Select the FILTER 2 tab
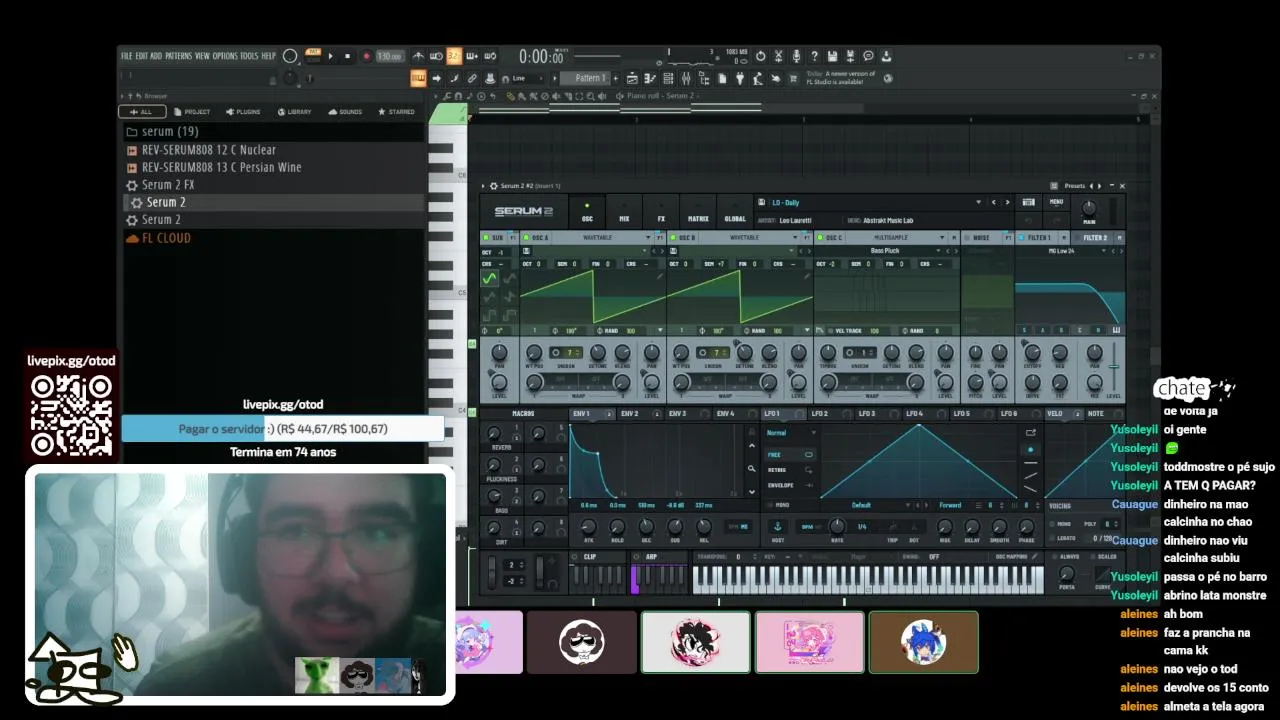This screenshot has height=720, width=1280. click(x=1095, y=238)
